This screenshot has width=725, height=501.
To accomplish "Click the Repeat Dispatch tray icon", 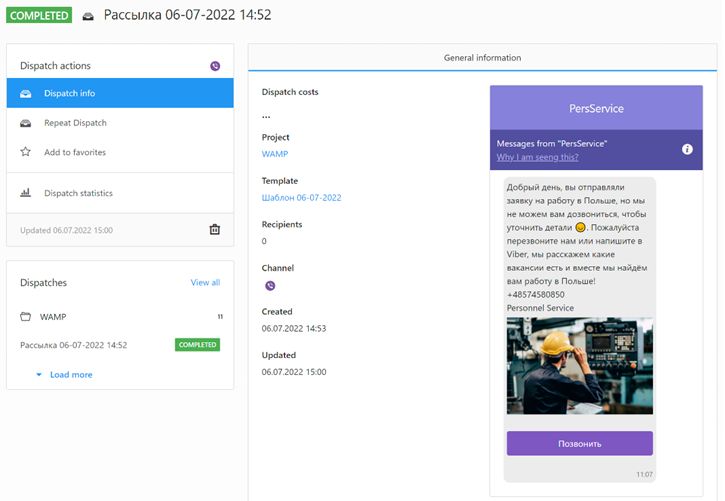I will (25, 123).
